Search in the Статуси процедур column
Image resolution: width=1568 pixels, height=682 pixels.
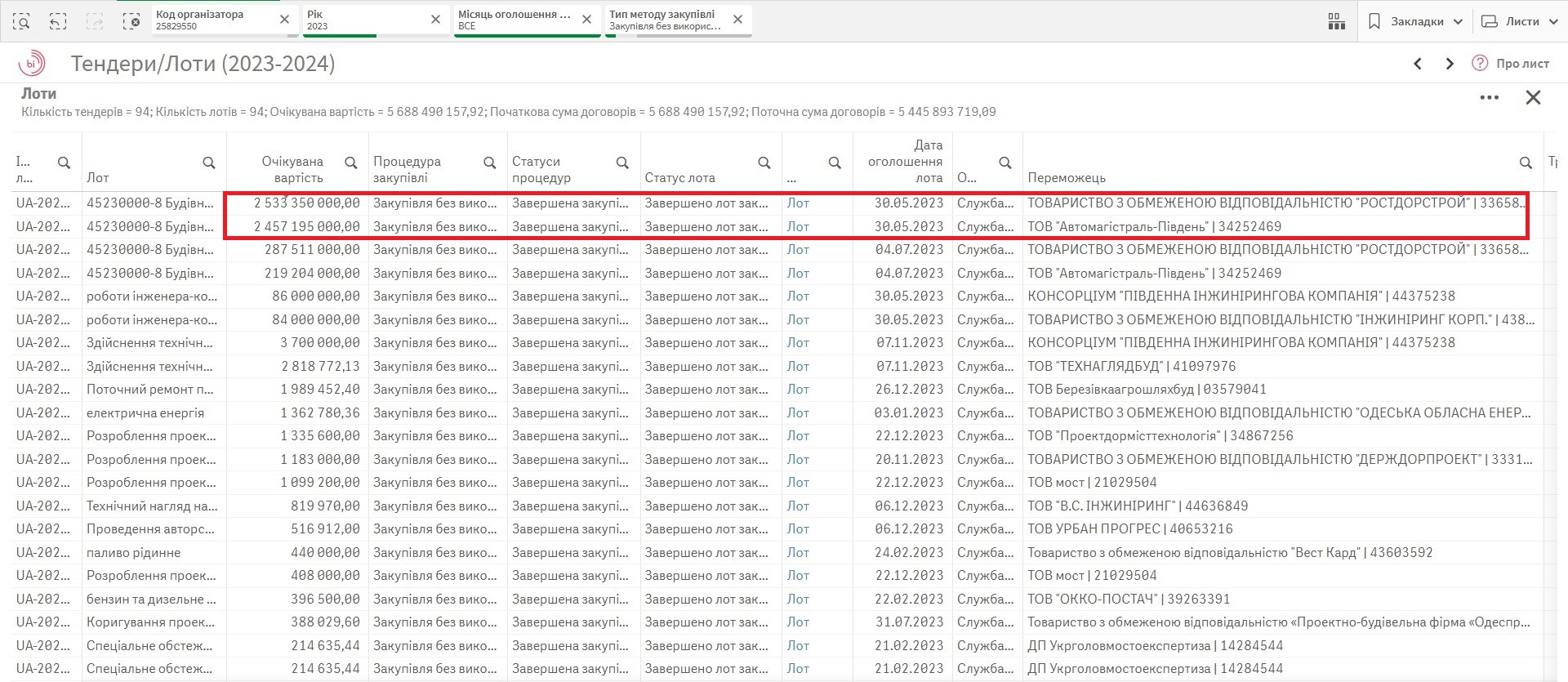(622, 163)
